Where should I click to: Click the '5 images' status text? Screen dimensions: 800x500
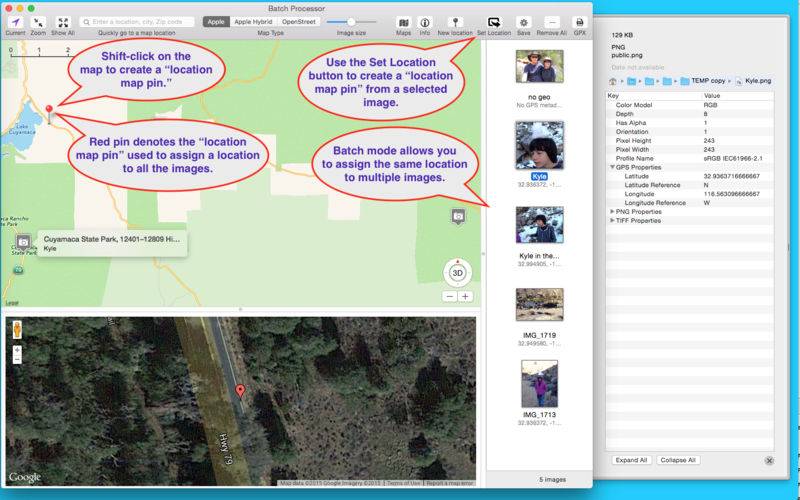point(552,480)
